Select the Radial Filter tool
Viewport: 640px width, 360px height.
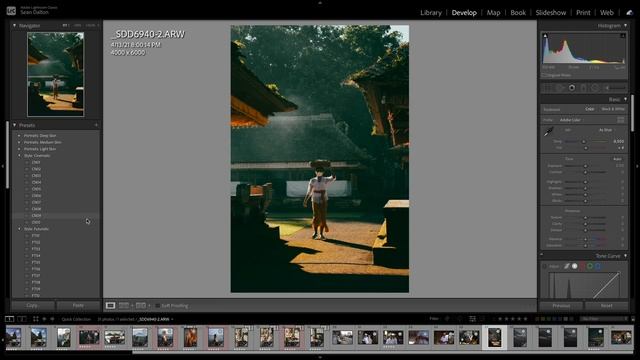pyautogui.click(x=595, y=88)
